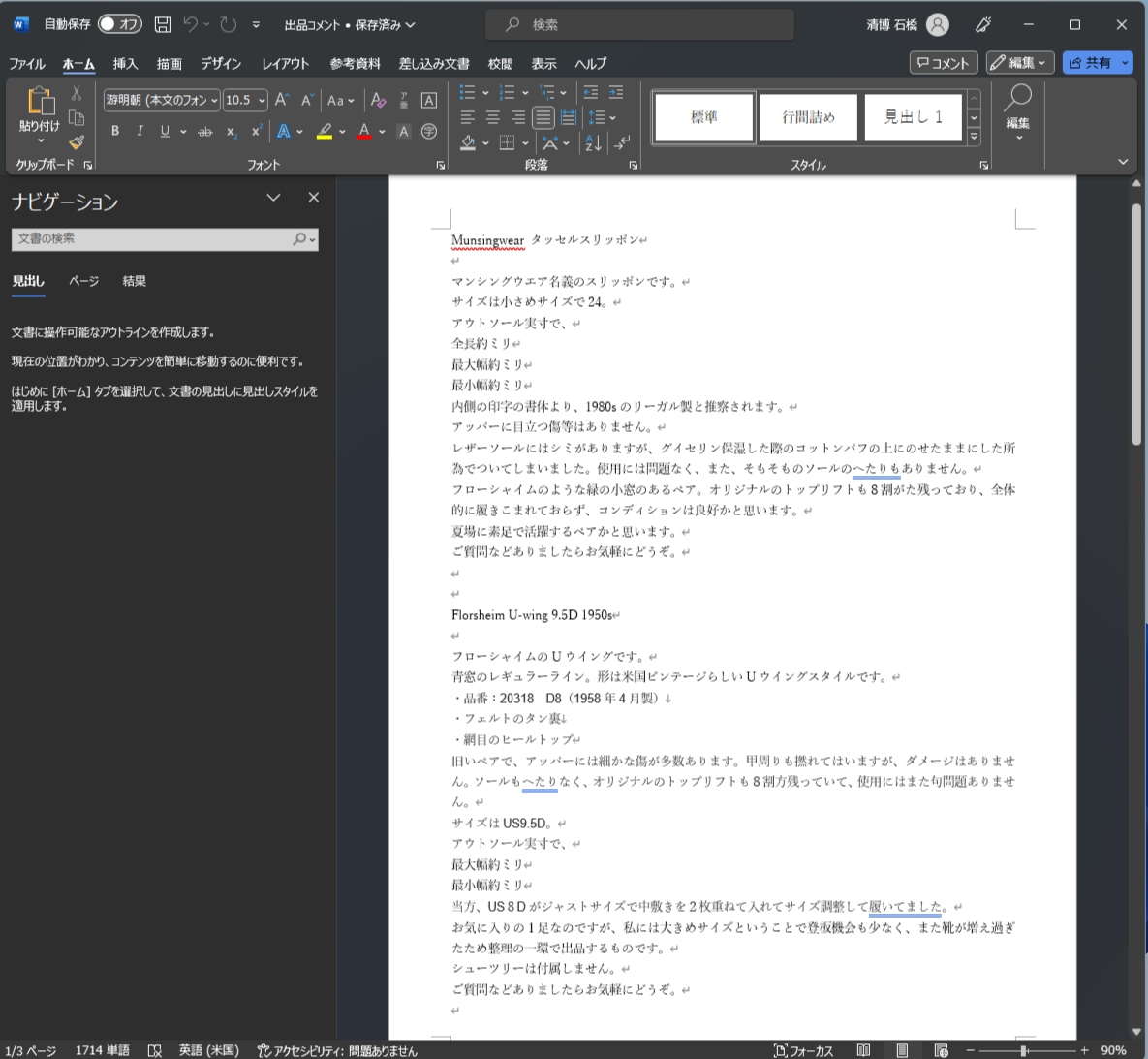Increase font size with the A^ icon
The image size is (1148, 1059).
[282, 100]
